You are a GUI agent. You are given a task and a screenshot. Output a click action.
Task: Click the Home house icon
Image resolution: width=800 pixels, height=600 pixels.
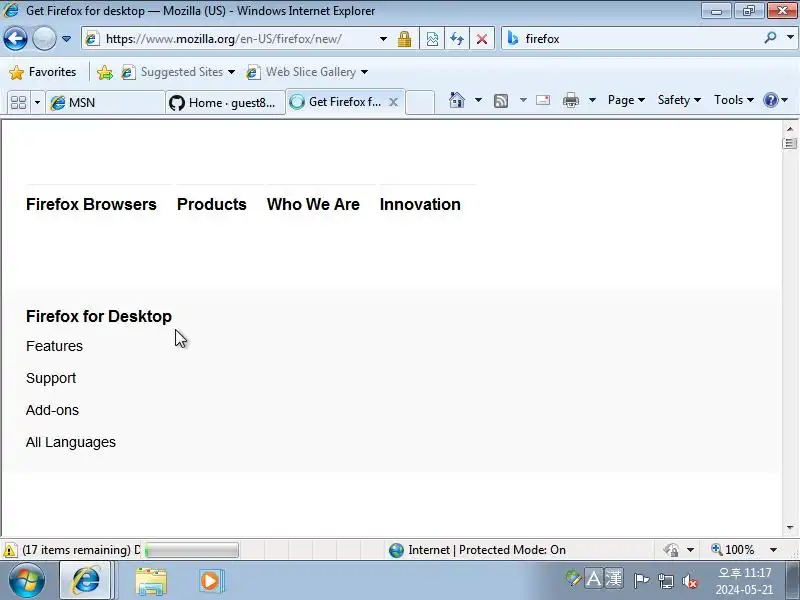click(457, 101)
